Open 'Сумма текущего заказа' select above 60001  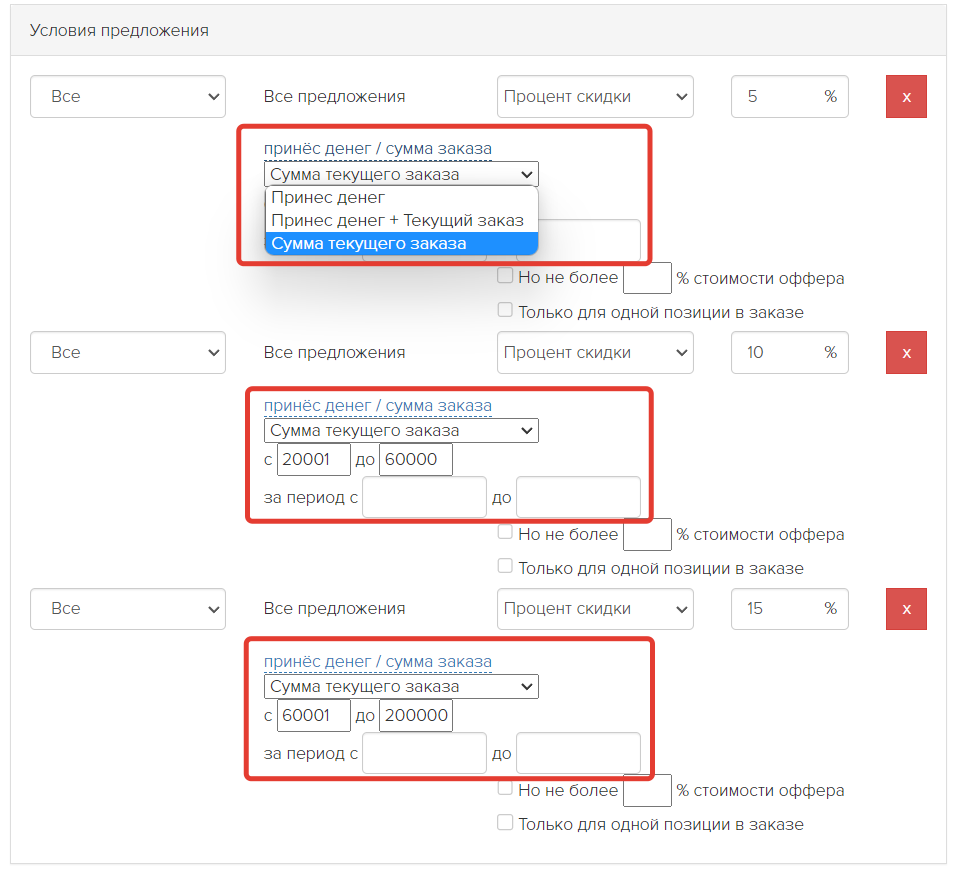[x=401, y=686]
